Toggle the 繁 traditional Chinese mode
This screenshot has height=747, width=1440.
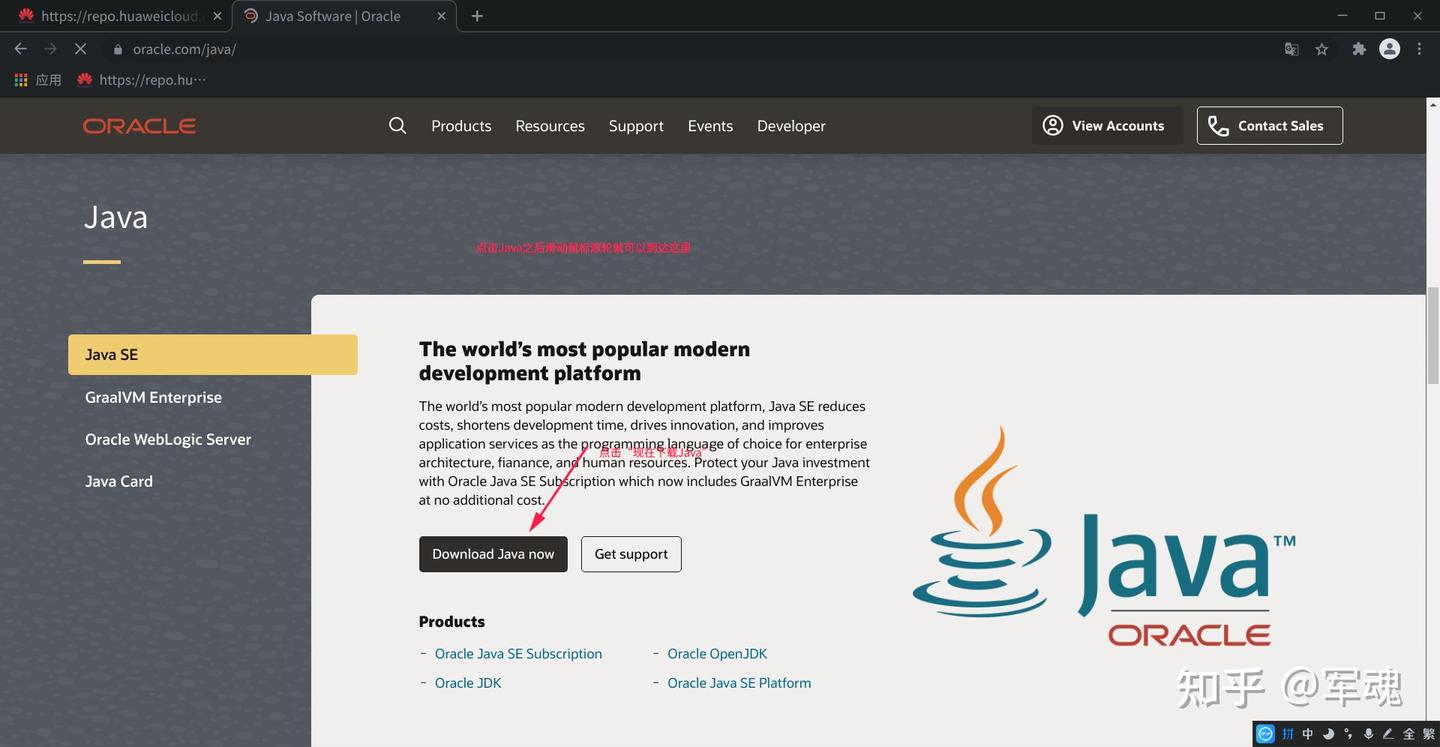(x=1428, y=734)
